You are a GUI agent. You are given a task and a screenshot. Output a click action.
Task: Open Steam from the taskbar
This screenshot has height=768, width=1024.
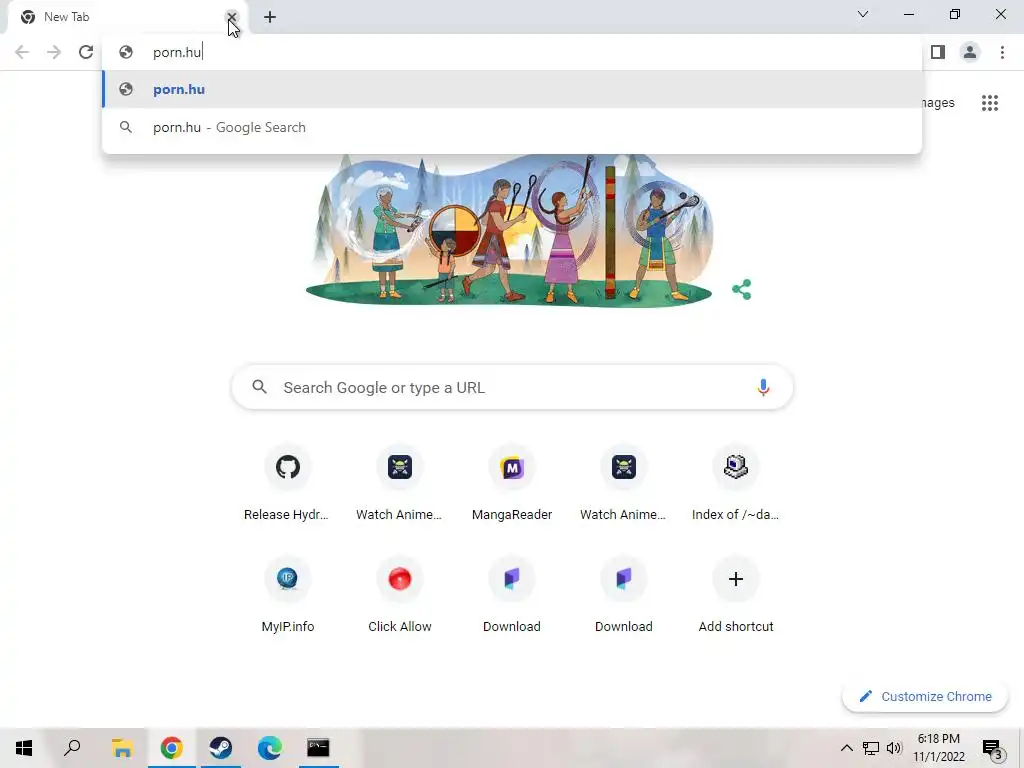pos(221,748)
